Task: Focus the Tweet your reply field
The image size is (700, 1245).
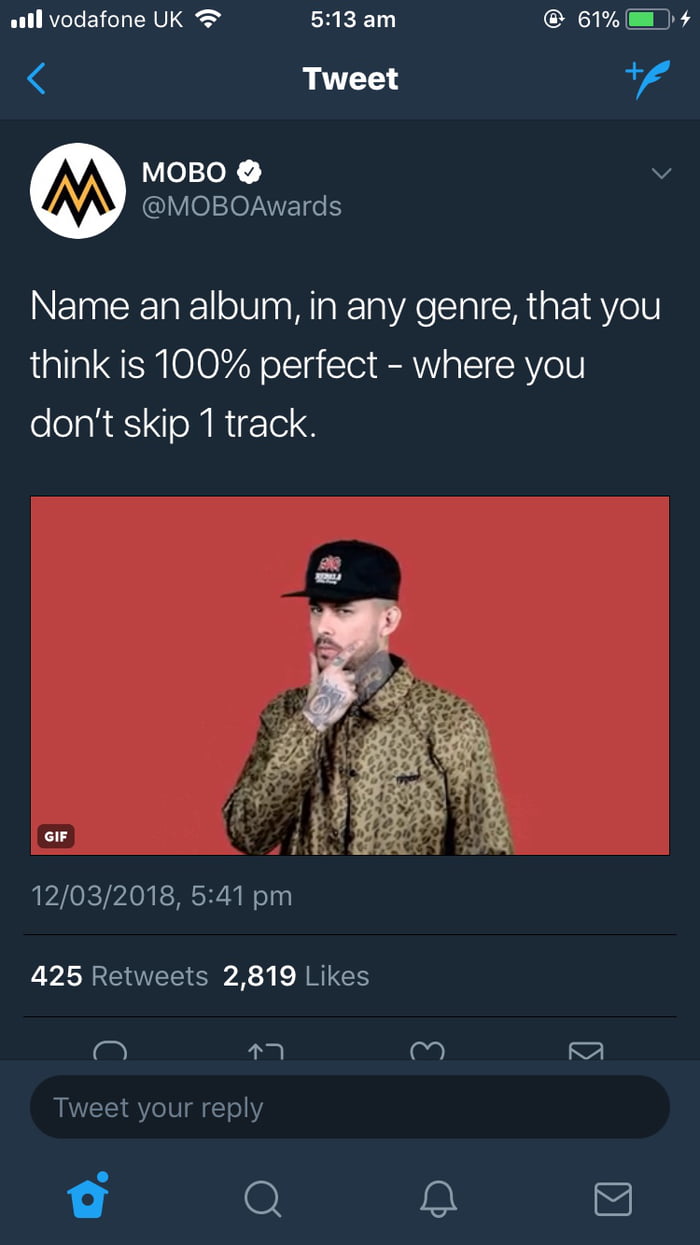Action: [x=350, y=1107]
